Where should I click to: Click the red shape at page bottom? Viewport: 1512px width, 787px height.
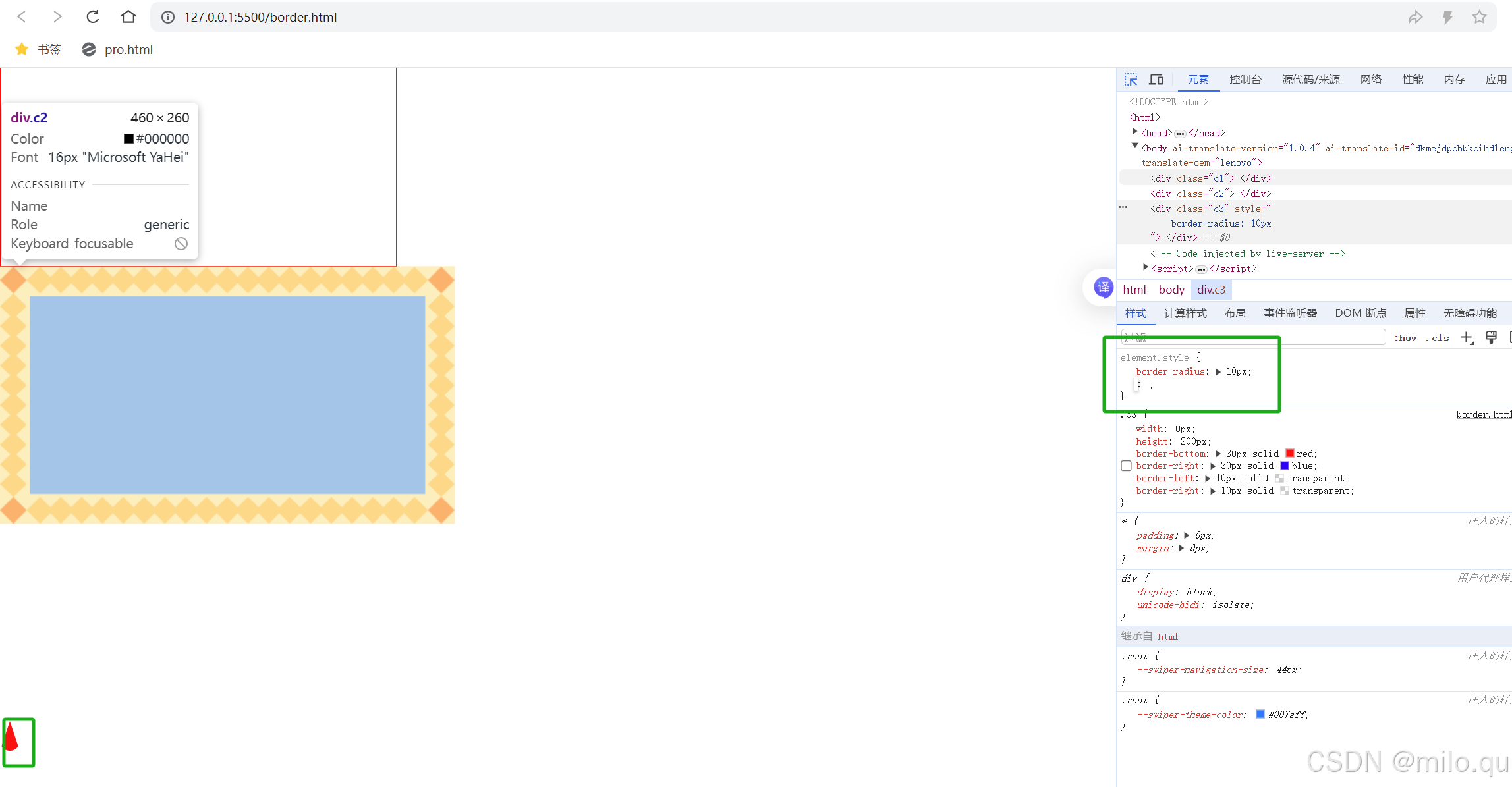11,736
